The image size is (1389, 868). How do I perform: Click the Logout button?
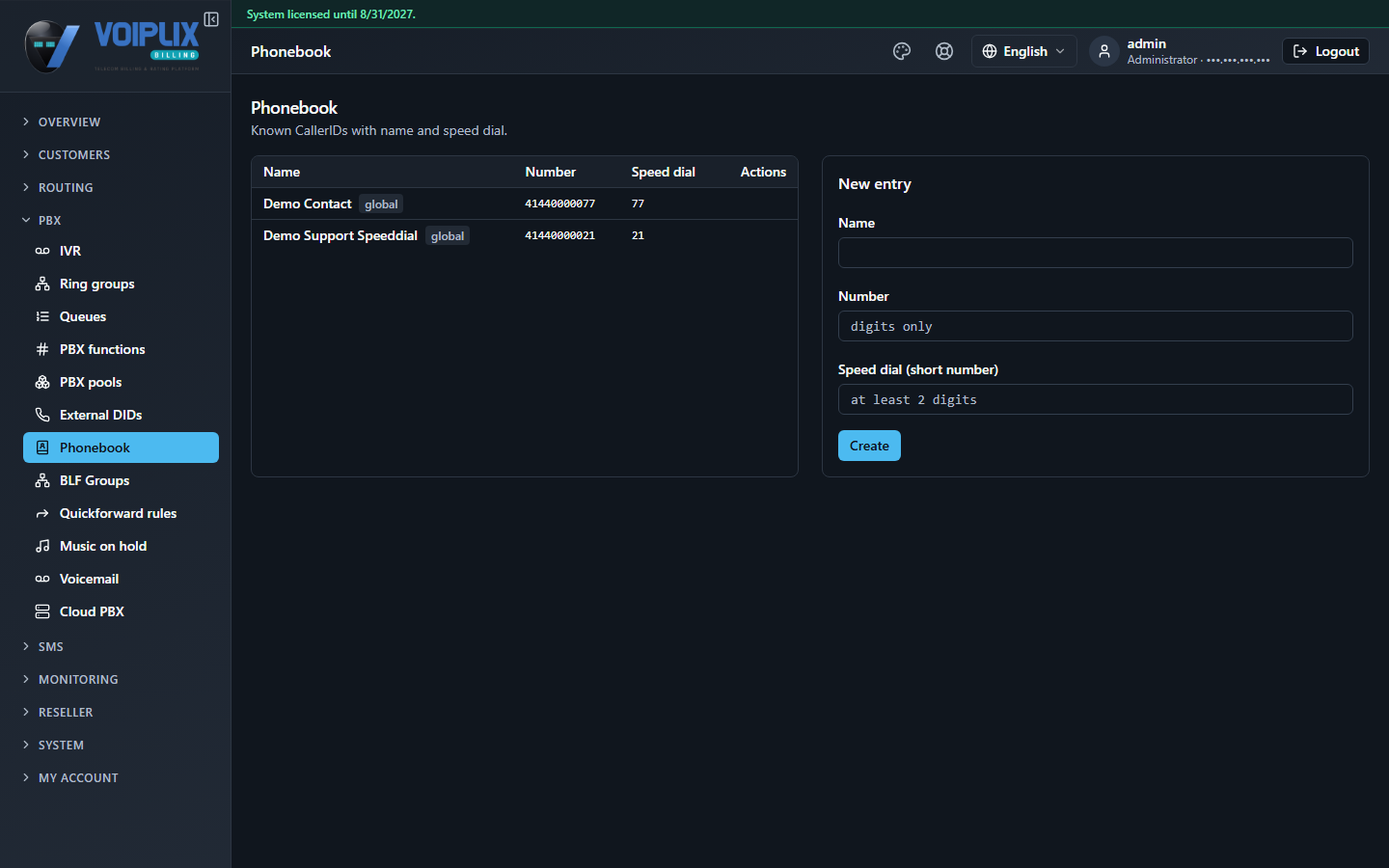[1325, 51]
